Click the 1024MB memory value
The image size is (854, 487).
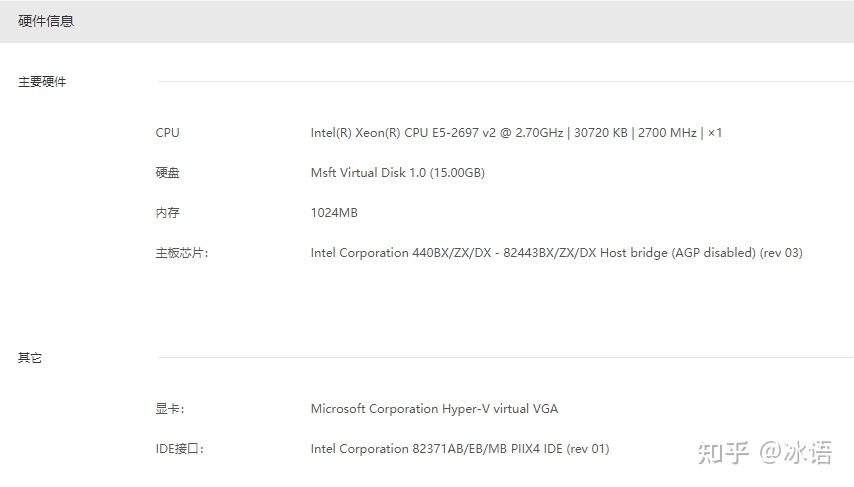pyautogui.click(x=334, y=213)
